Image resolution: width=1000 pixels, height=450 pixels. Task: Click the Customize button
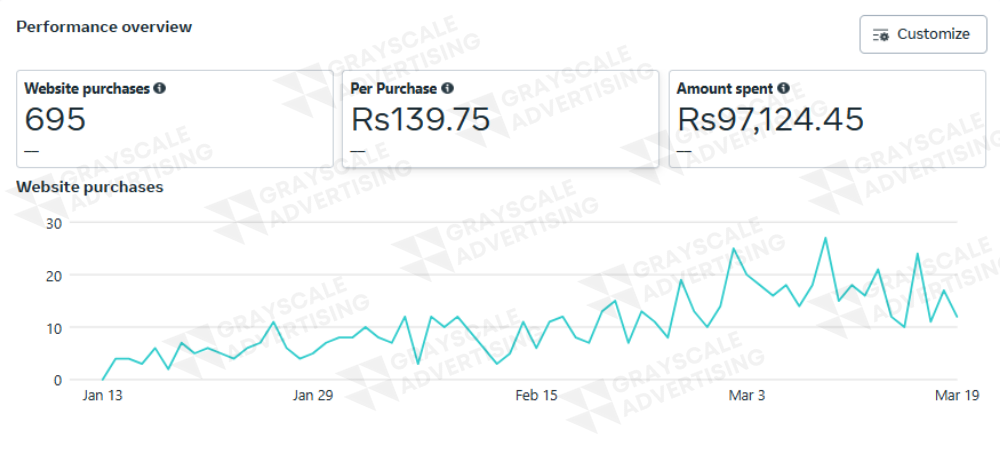click(923, 34)
